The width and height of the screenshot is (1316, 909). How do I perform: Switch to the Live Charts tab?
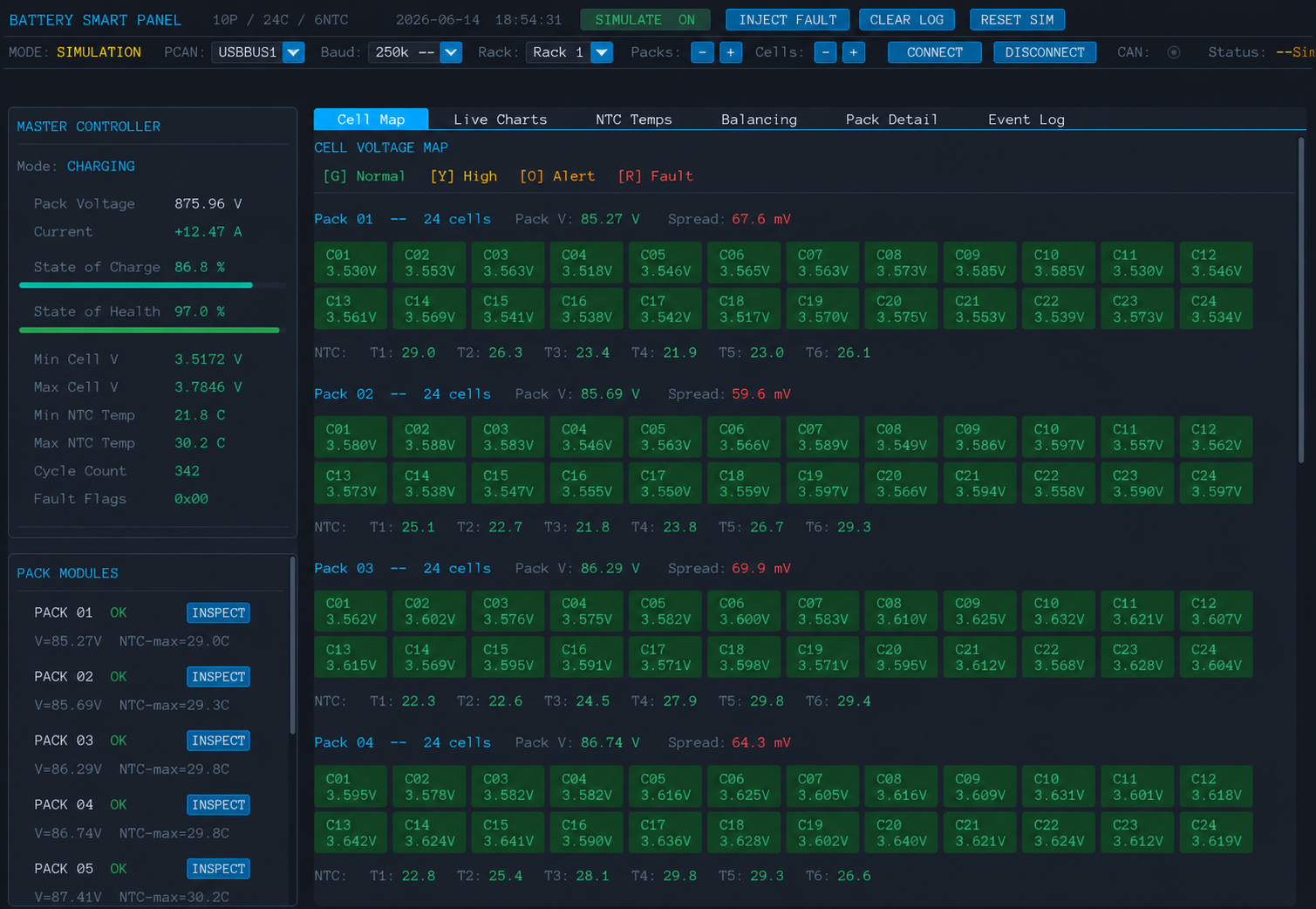(x=501, y=120)
